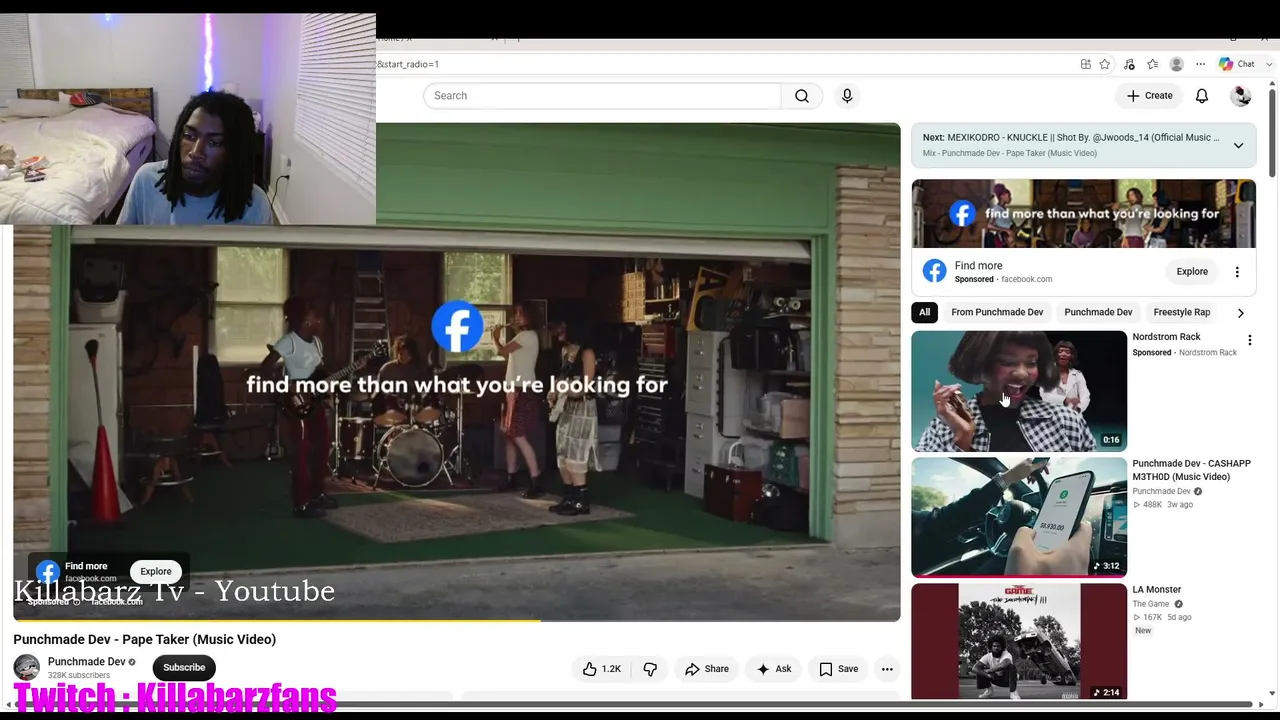Open browser settings and more ellipsis
The height and width of the screenshot is (720, 1280).
1201,64
